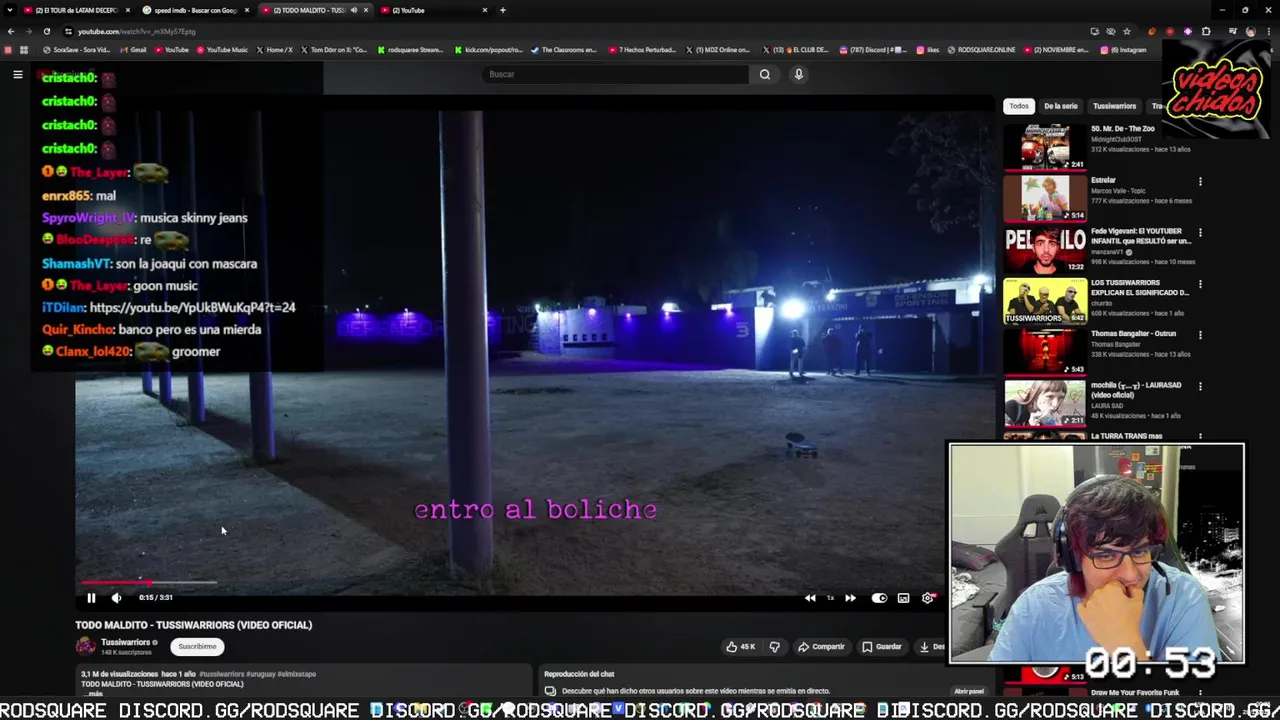Bookmark this page with the star icon
1280x720 pixels.
tap(1127, 31)
